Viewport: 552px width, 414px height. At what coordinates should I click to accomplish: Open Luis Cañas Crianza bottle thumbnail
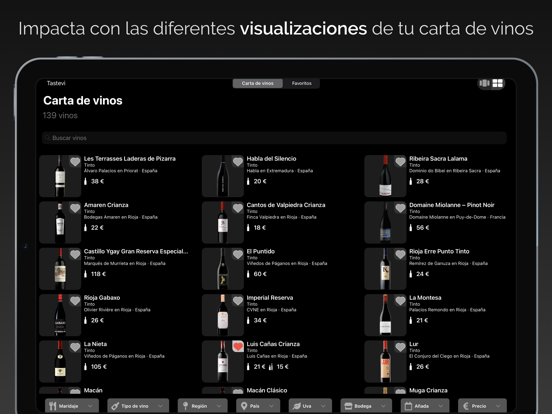pos(222,362)
